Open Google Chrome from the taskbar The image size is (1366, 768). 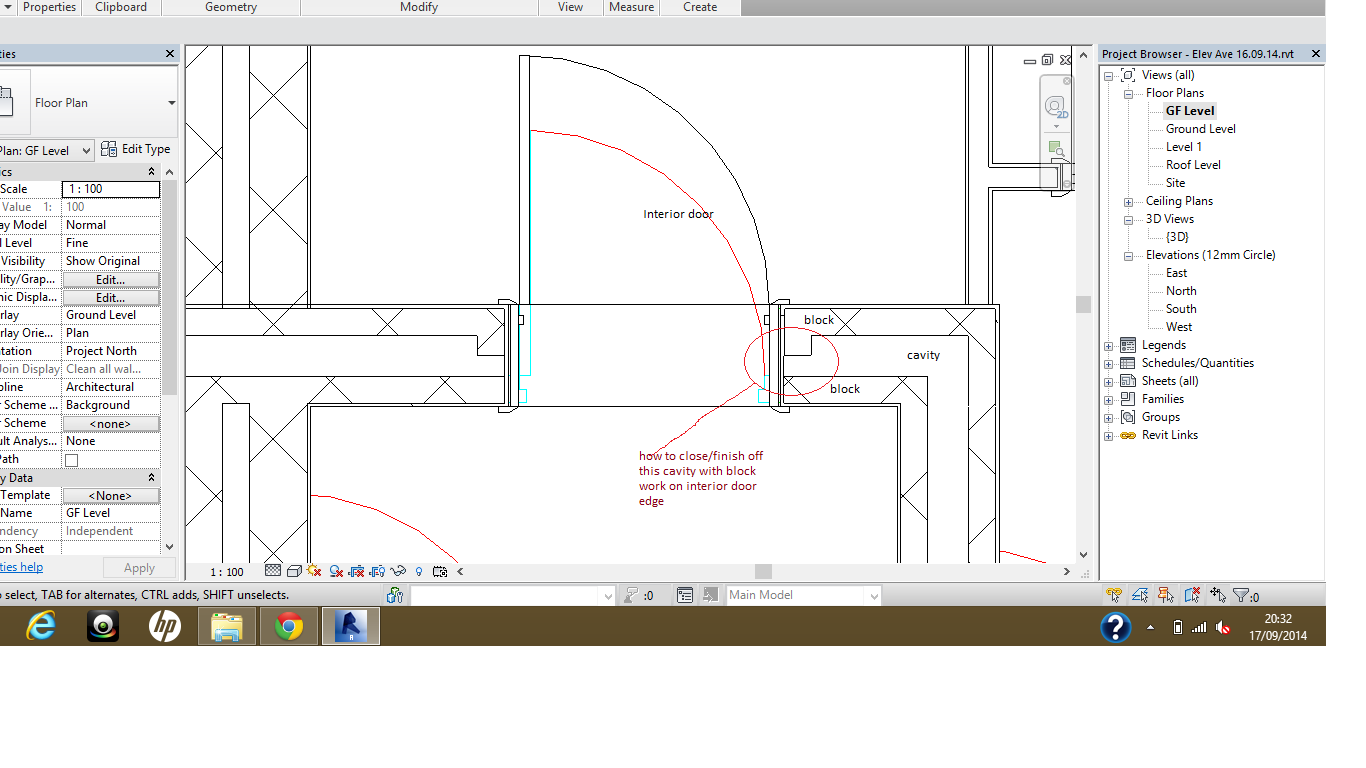tap(289, 627)
